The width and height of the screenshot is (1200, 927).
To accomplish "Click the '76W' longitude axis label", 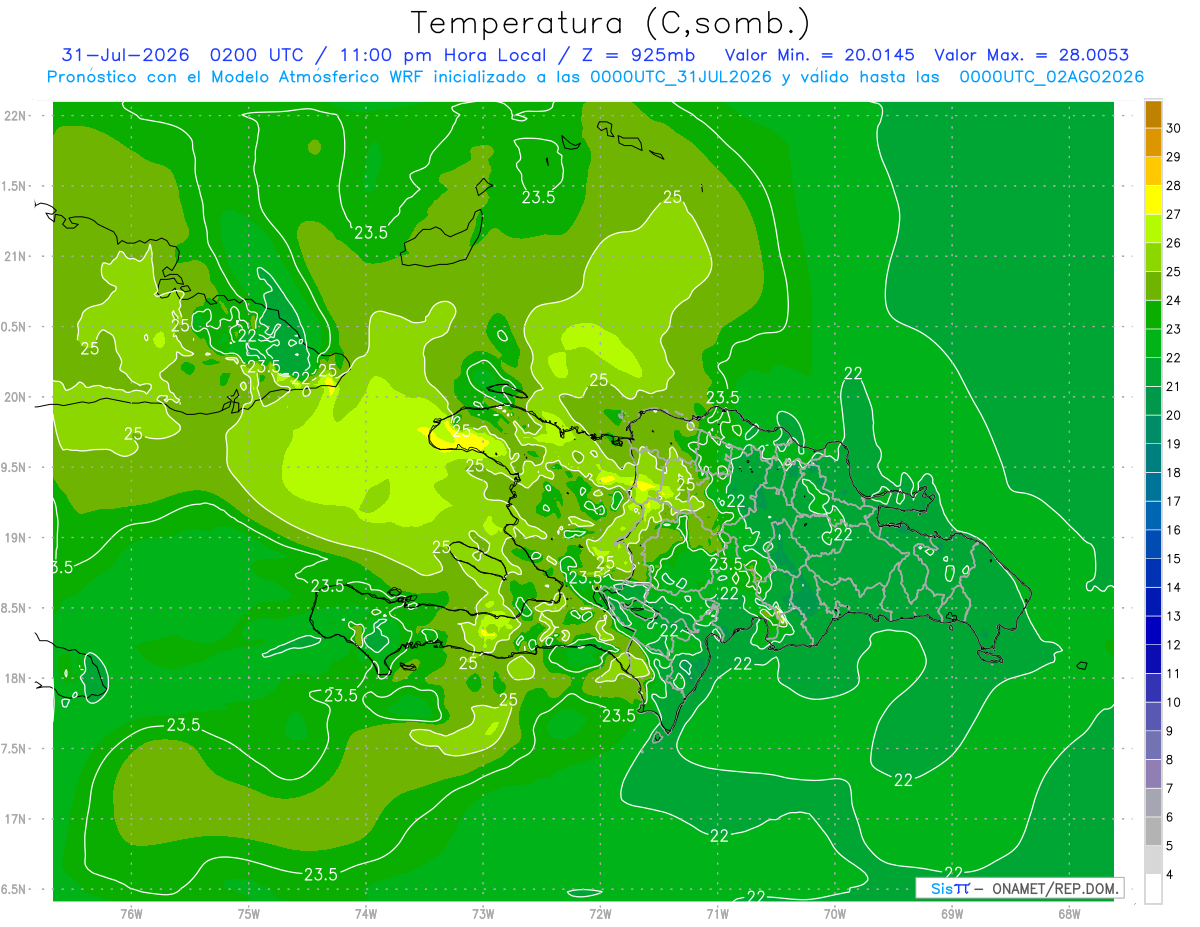I will pos(131,913).
